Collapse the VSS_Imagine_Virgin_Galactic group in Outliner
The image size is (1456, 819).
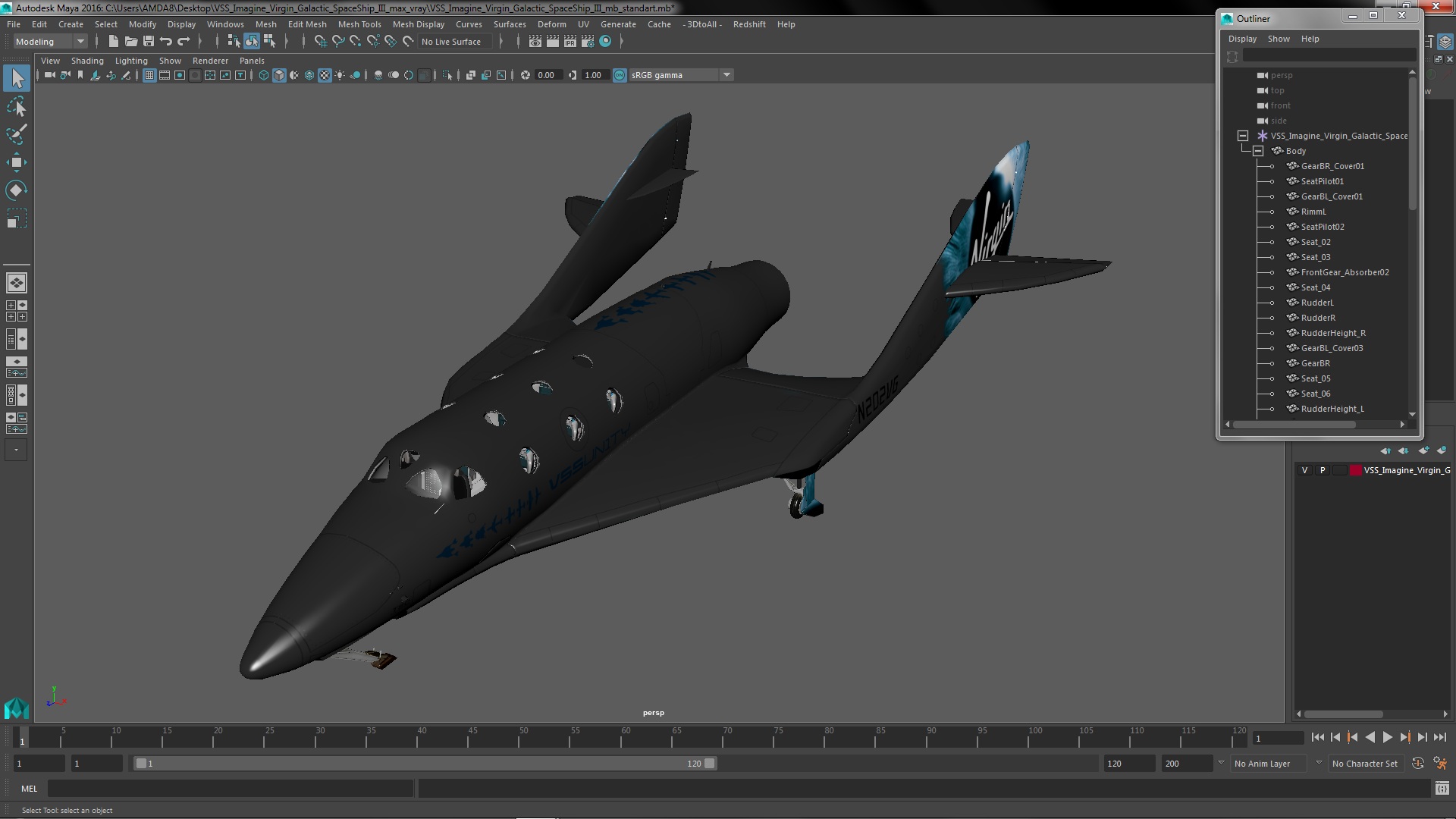pos(1242,136)
